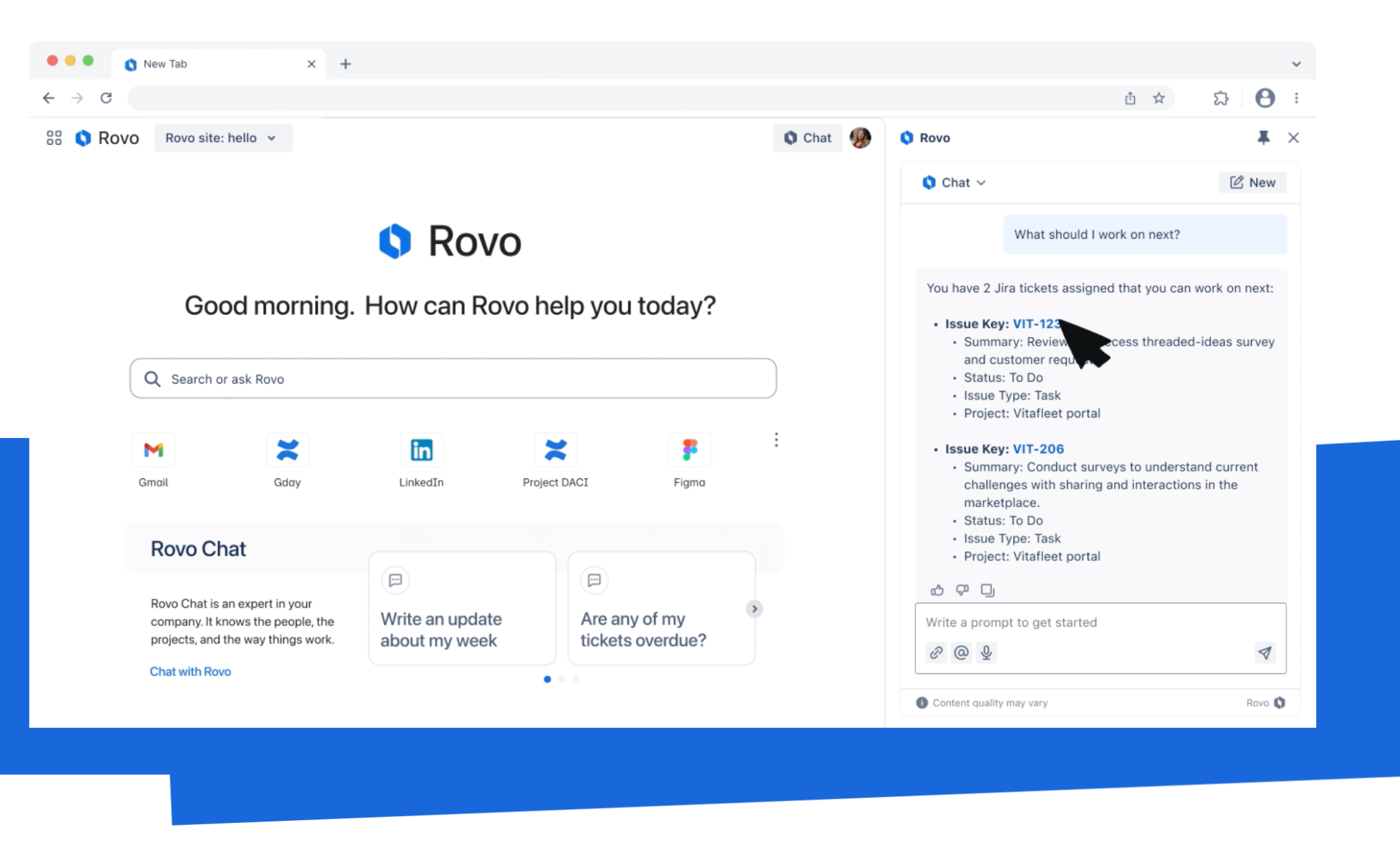Viewport: 1400px width, 855px height.
Task: Expand the Chat dropdown in side panel
Action: [954, 182]
